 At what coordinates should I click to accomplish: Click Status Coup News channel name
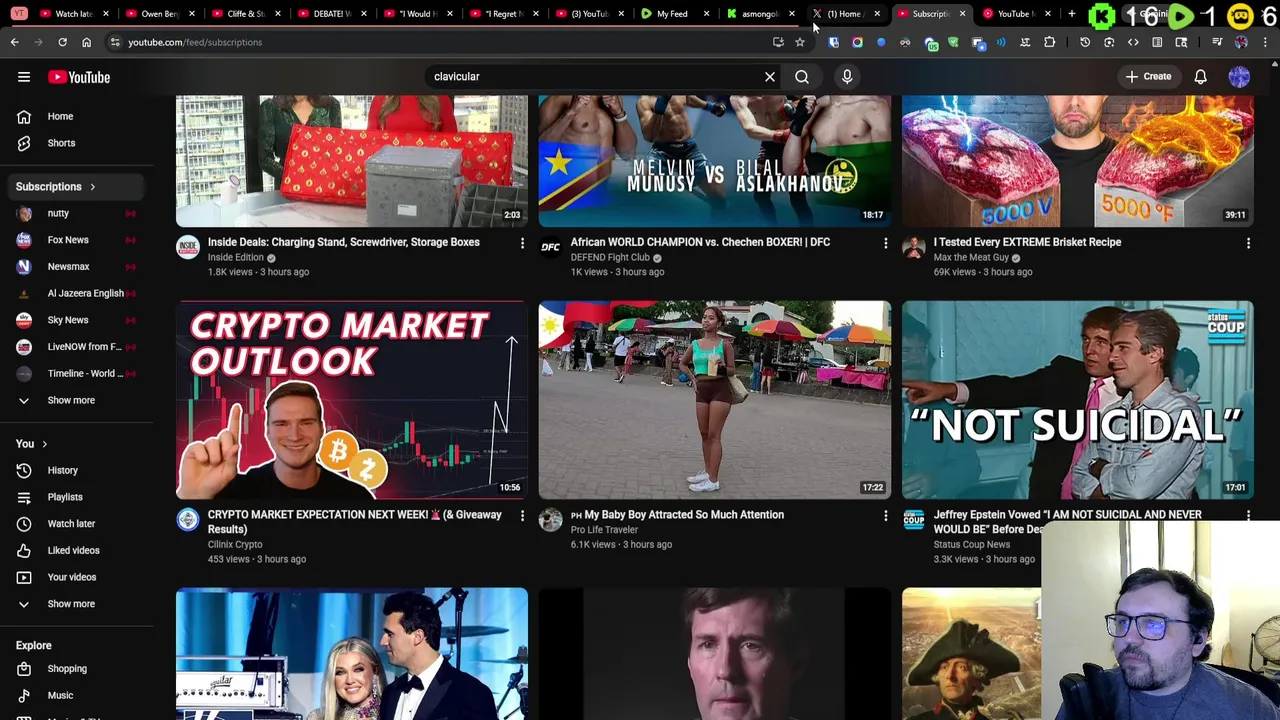pyautogui.click(x=972, y=544)
